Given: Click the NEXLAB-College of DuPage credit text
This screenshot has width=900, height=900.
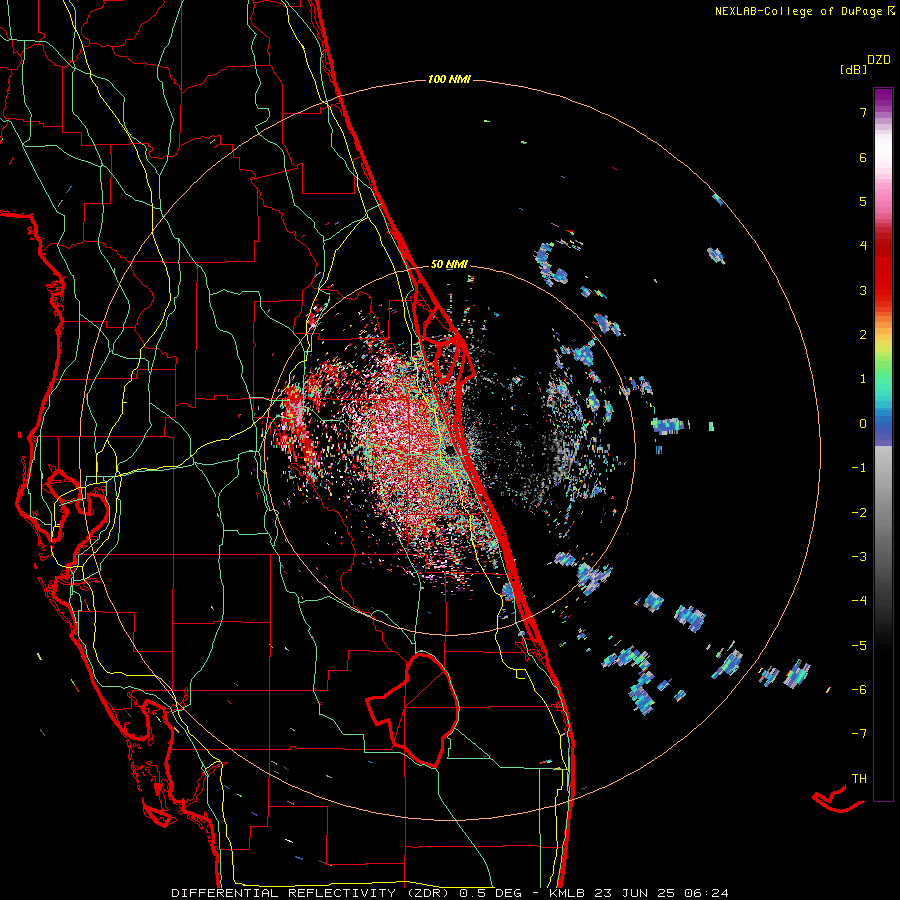Looking at the screenshot, I should [x=798, y=11].
